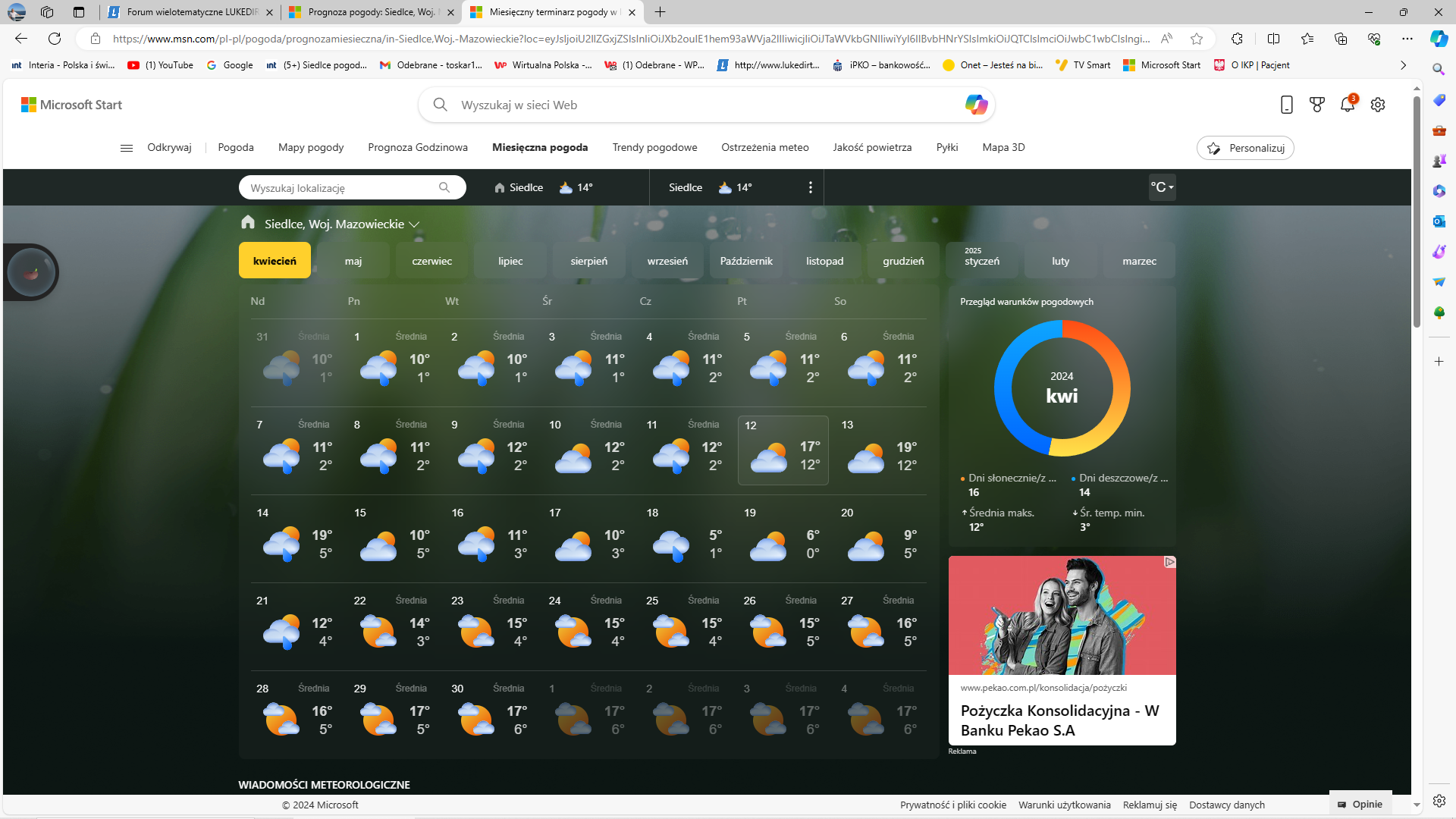The width and height of the screenshot is (1456, 819).
Task: Add page to favorites star icon
Action: [x=1197, y=39]
